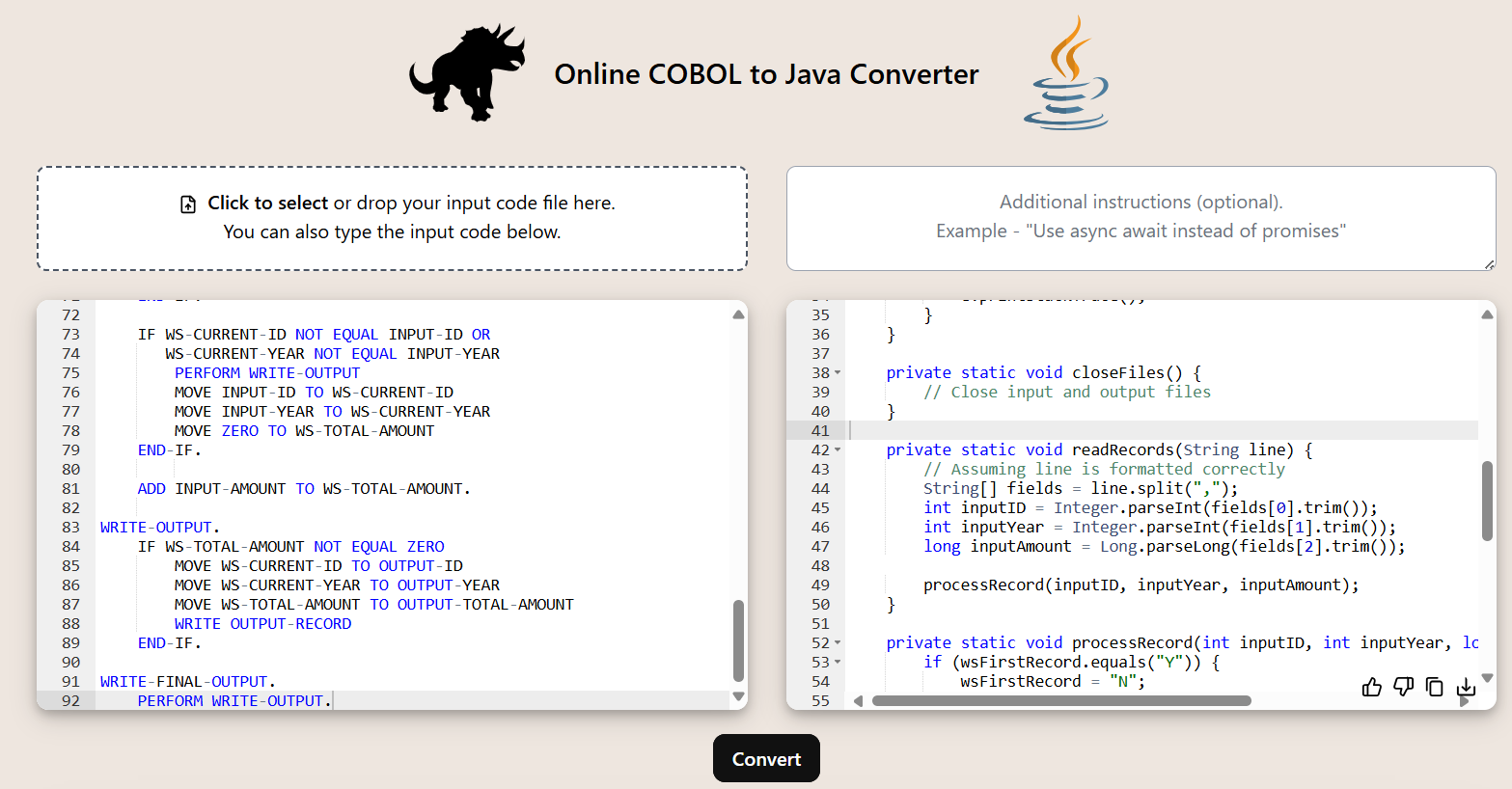Download the converted Java code
Image resolution: width=1512 pixels, height=789 pixels.
1466,687
